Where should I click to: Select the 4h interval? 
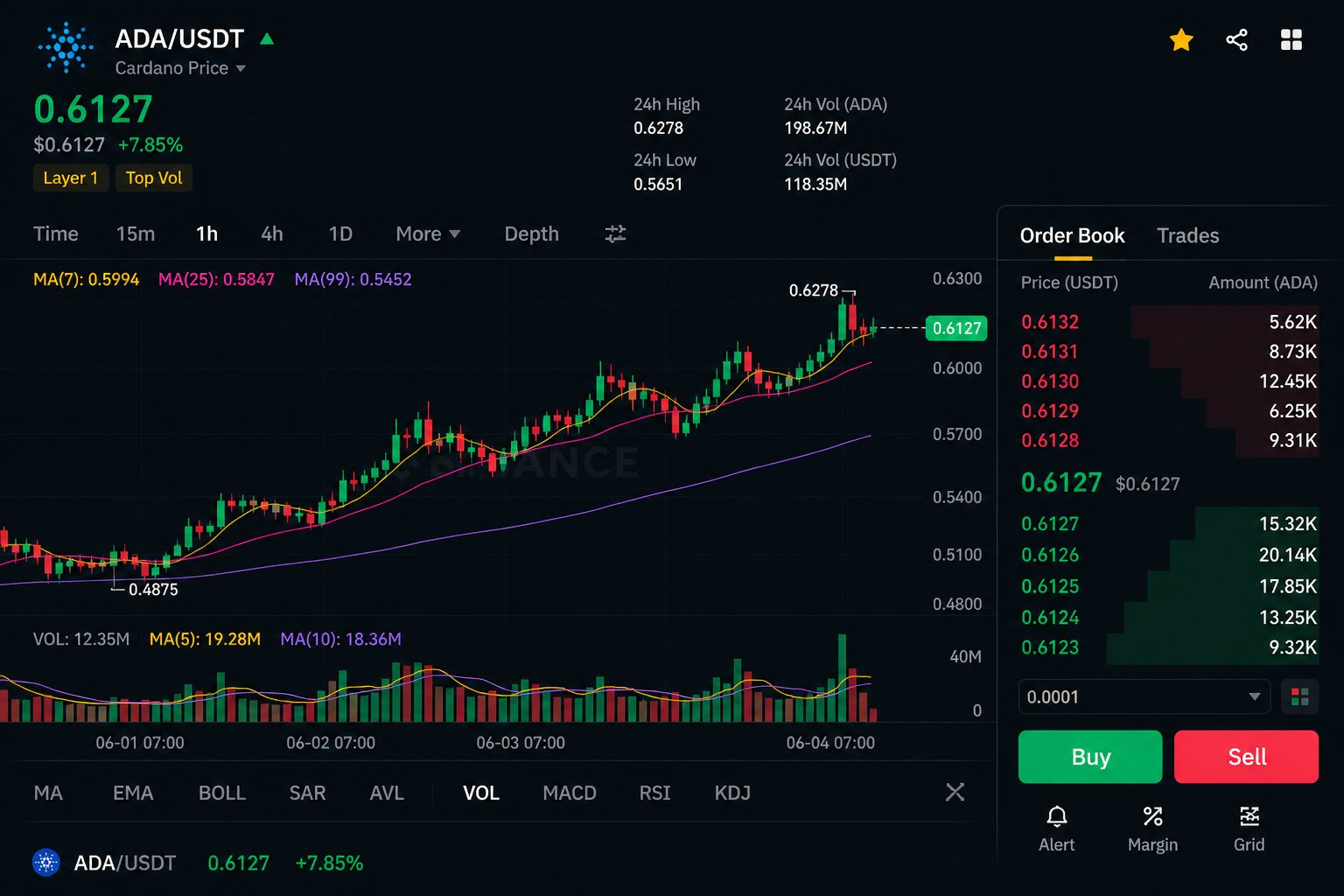(272, 234)
